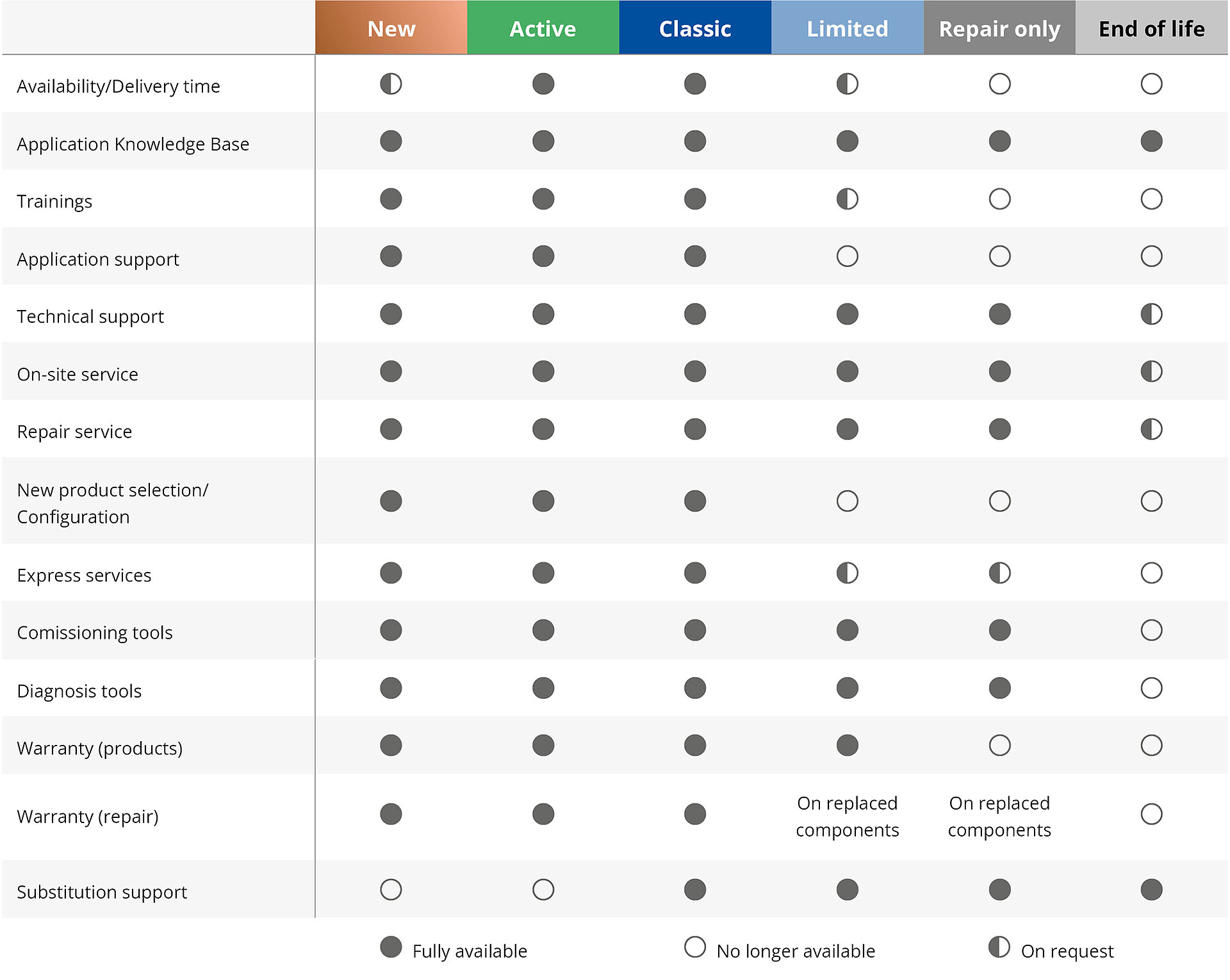Select the green Active column header
Image resolution: width=1230 pixels, height=980 pixels.
543,28
